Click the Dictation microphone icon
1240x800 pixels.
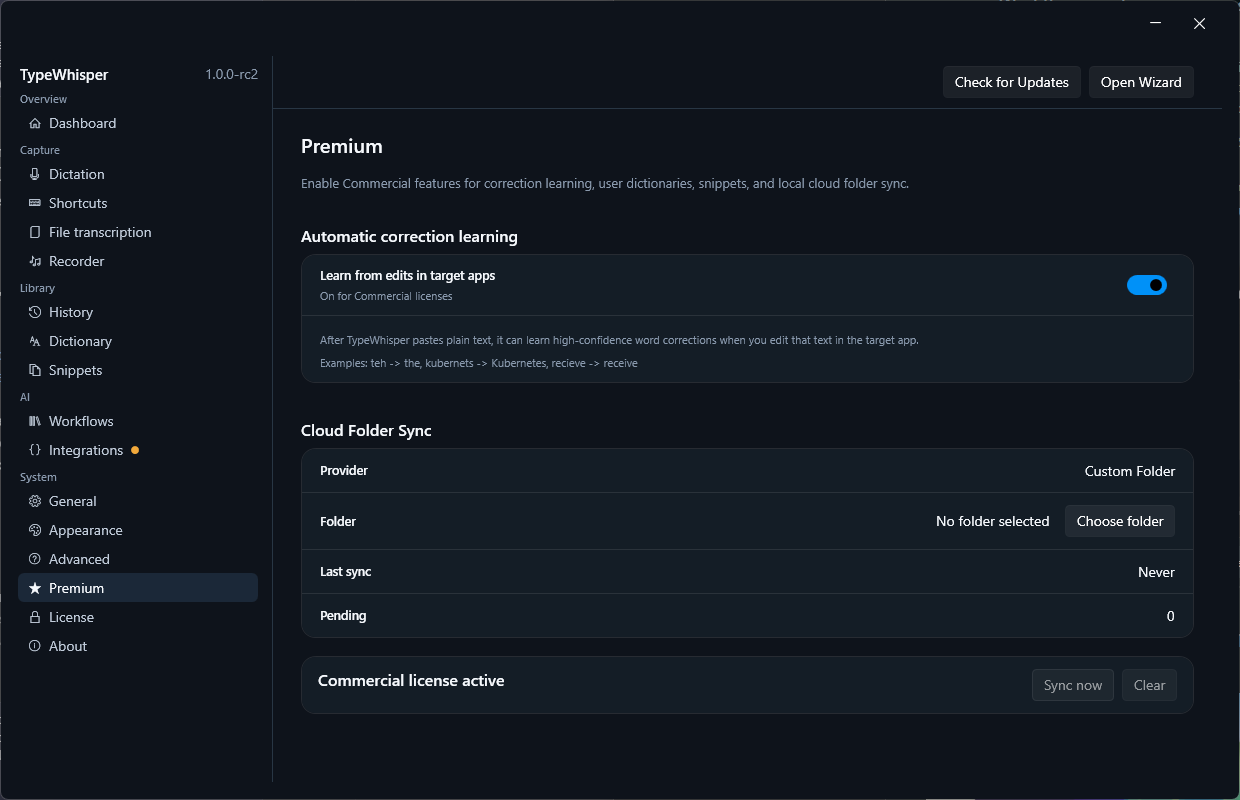tap(35, 174)
